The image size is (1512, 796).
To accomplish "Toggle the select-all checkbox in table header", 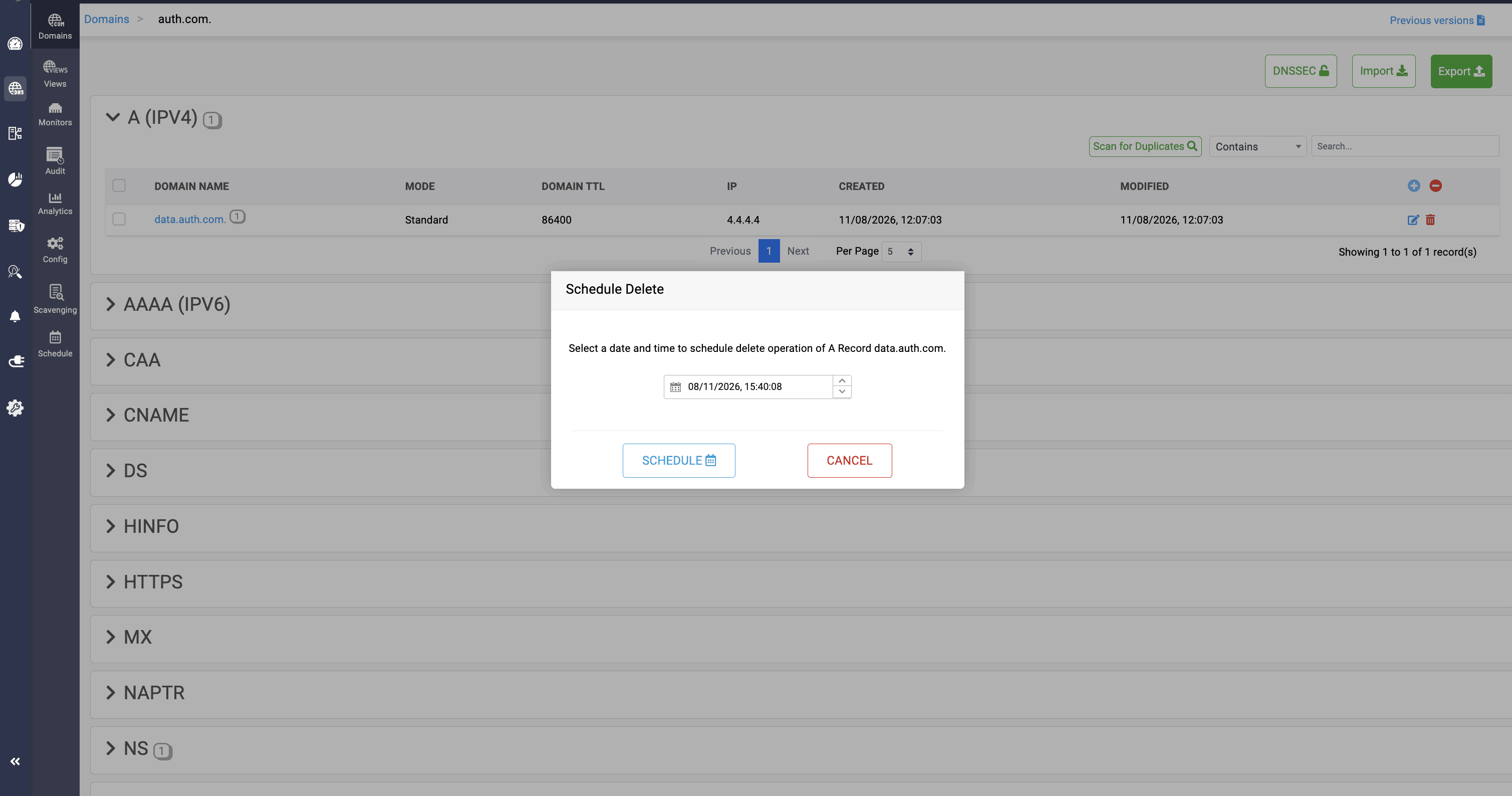I will (x=119, y=185).
